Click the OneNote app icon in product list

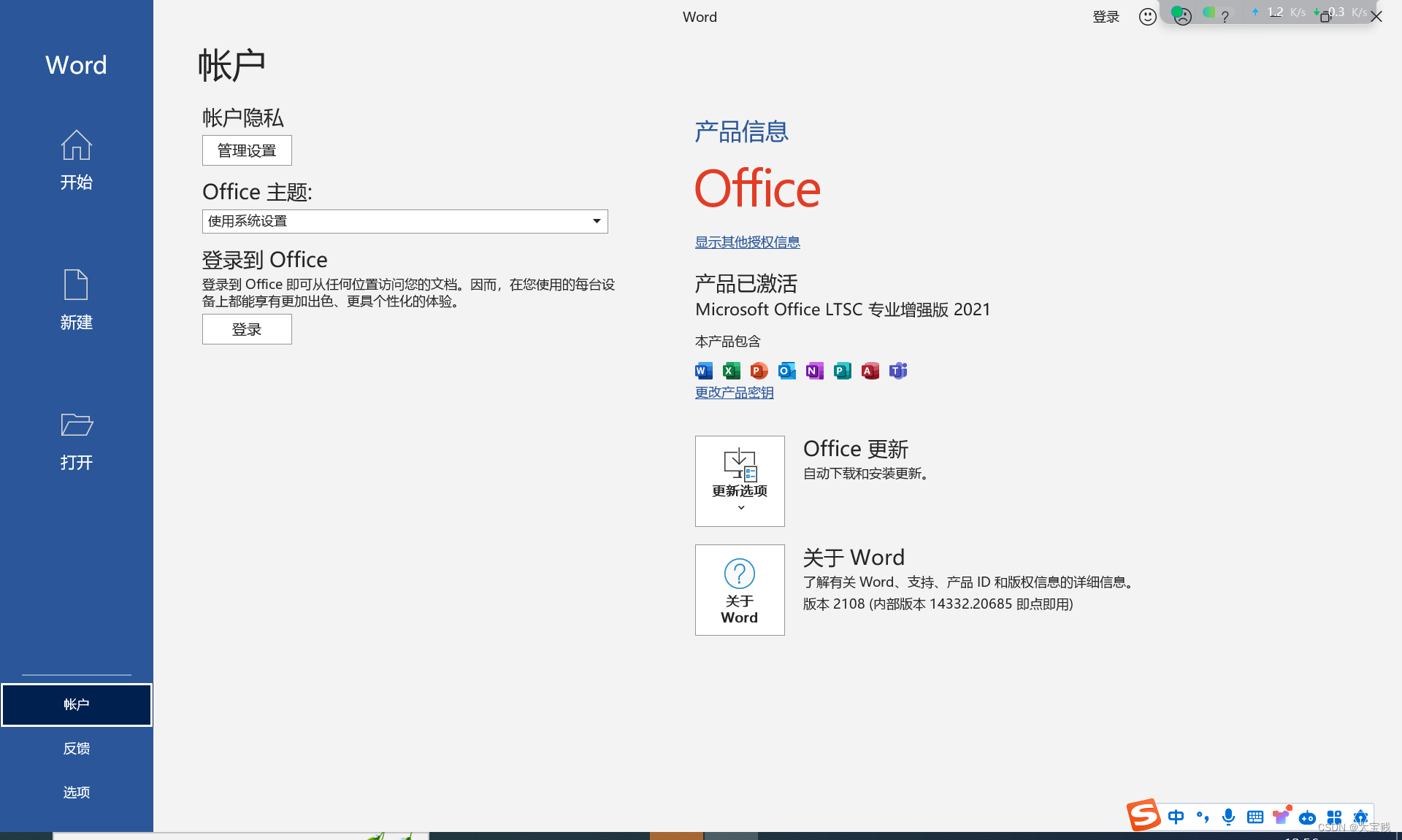(x=815, y=371)
